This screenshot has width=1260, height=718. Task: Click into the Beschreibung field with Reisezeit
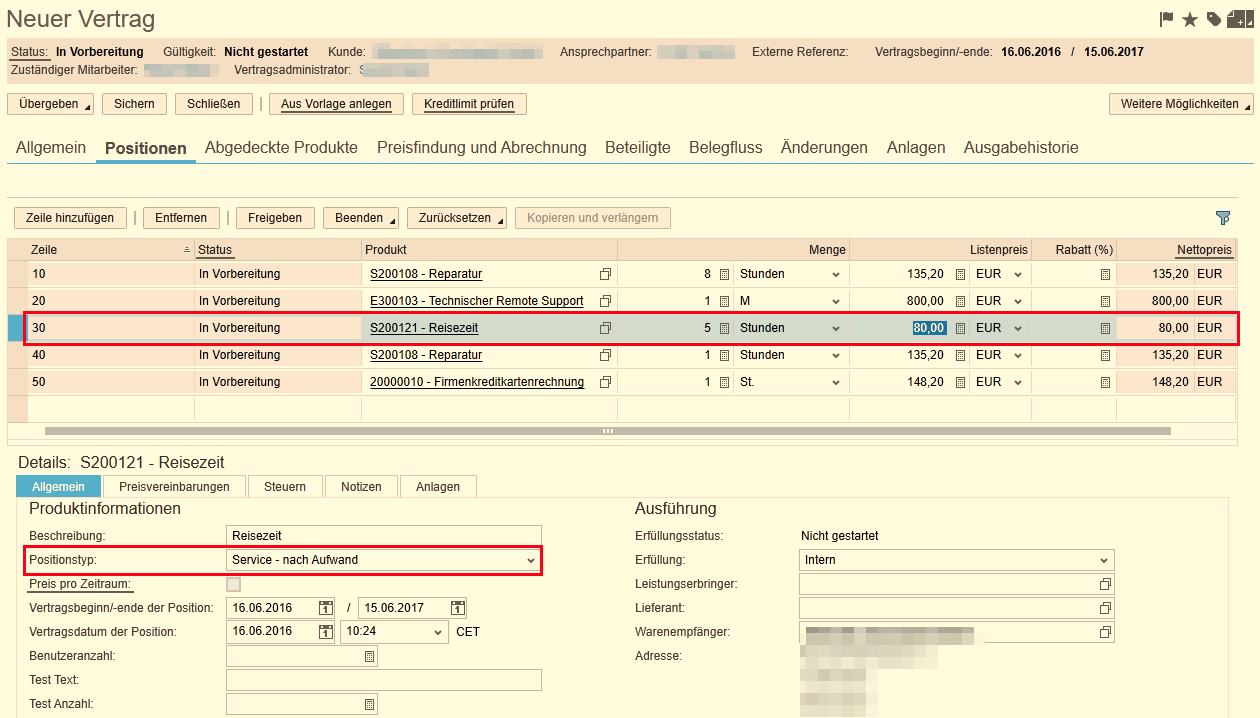click(384, 536)
